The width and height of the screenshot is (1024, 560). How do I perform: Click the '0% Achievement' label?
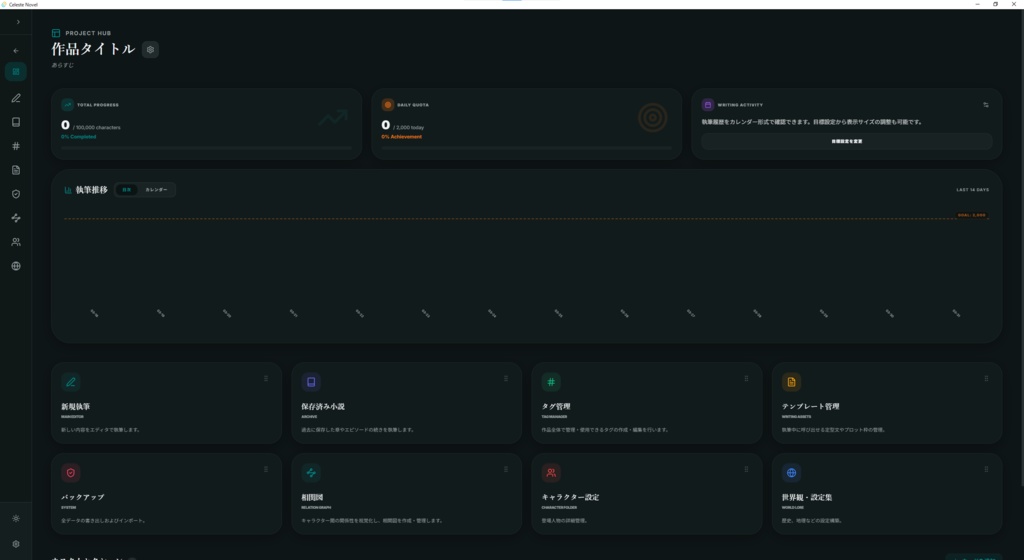[x=402, y=136]
